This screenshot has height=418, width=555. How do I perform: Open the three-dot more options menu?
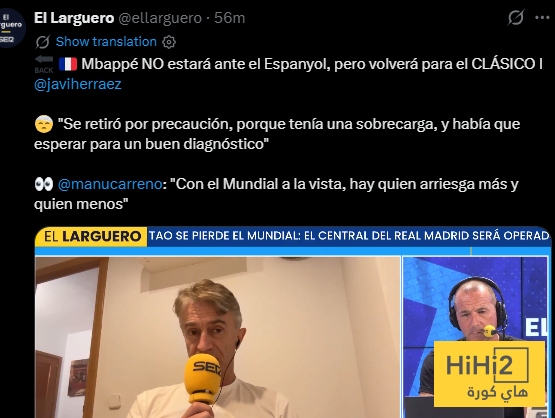coord(542,18)
